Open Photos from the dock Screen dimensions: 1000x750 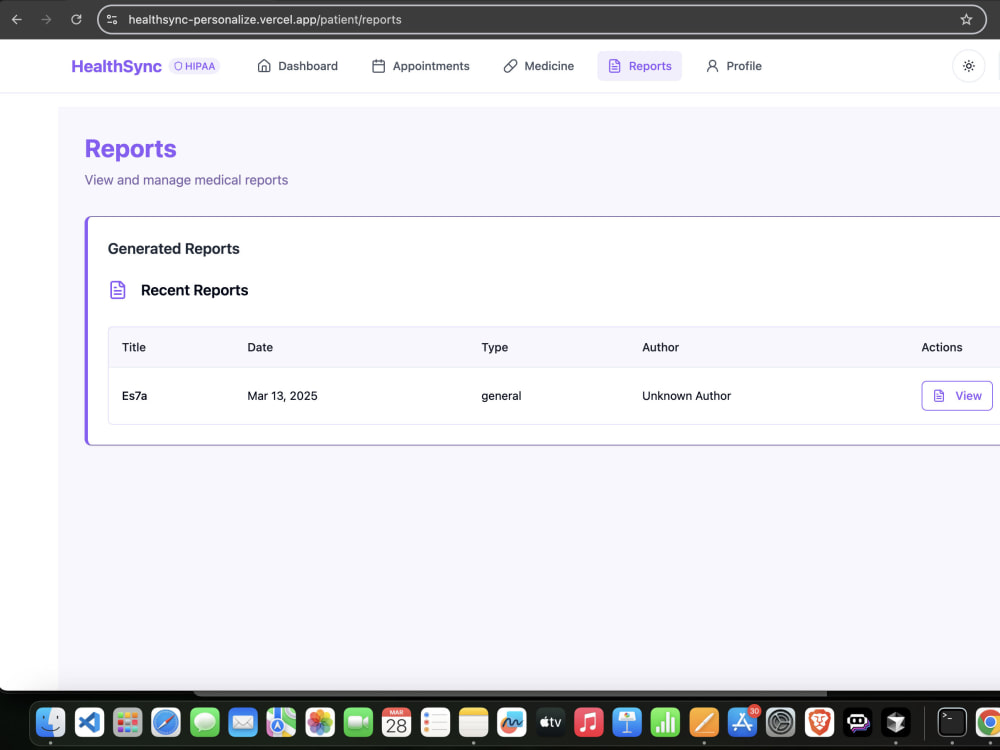point(320,723)
